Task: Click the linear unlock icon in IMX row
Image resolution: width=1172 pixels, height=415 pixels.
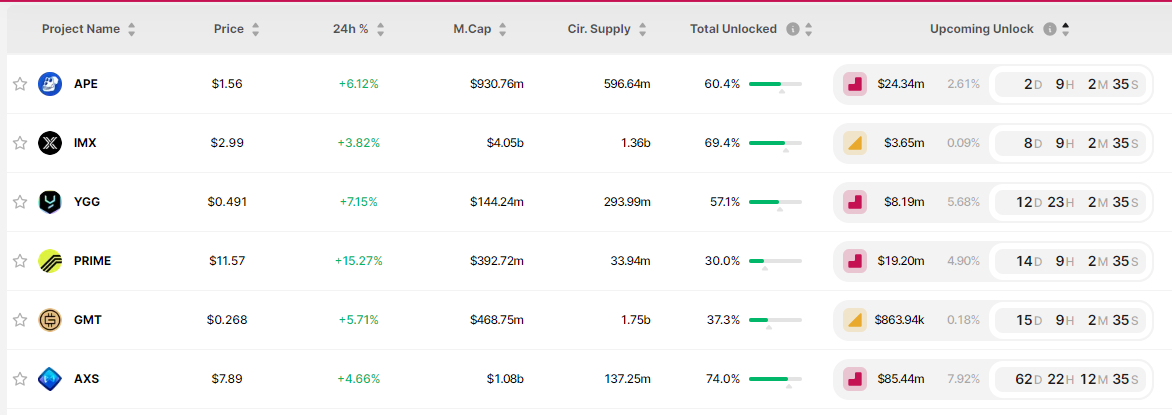Action: 854,143
